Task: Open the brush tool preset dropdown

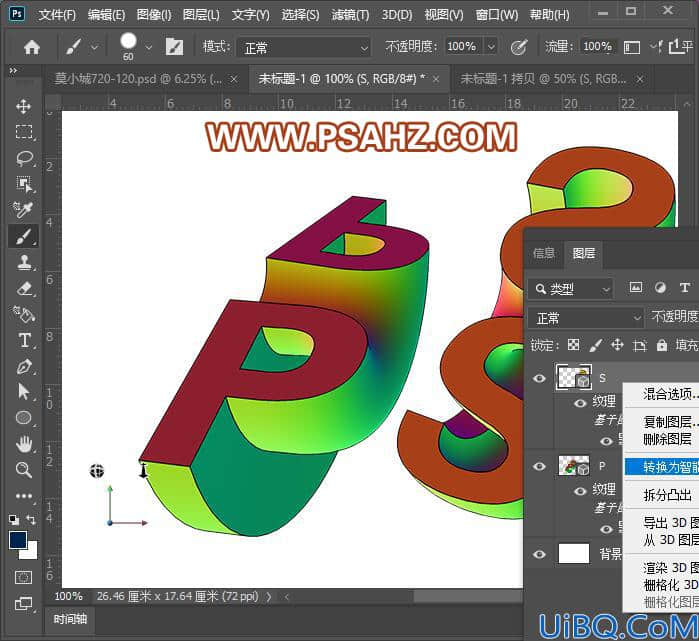Action: click(95, 47)
